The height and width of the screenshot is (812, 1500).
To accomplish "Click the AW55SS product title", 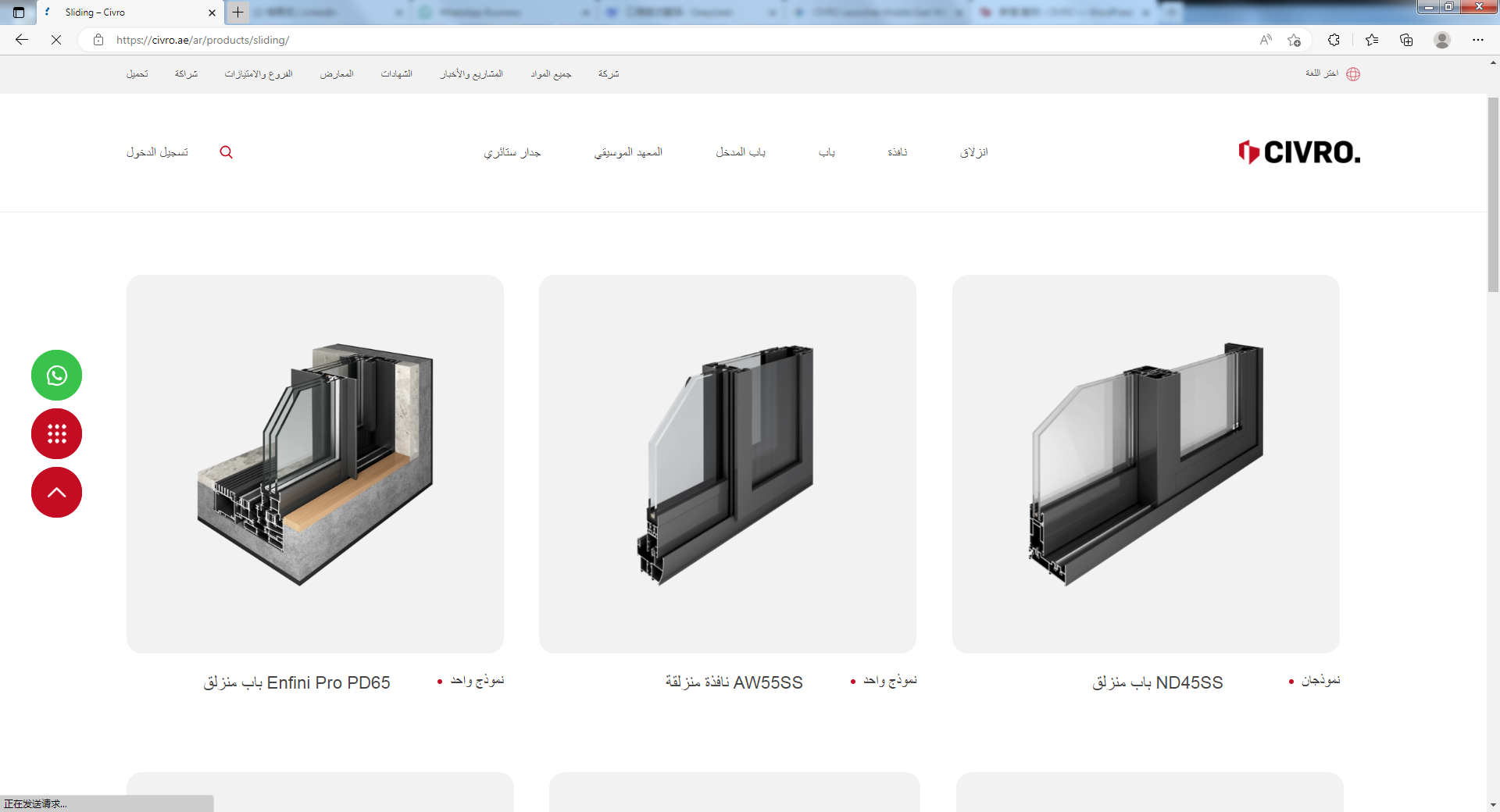I will pyautogui.click(x=734, y=682).
